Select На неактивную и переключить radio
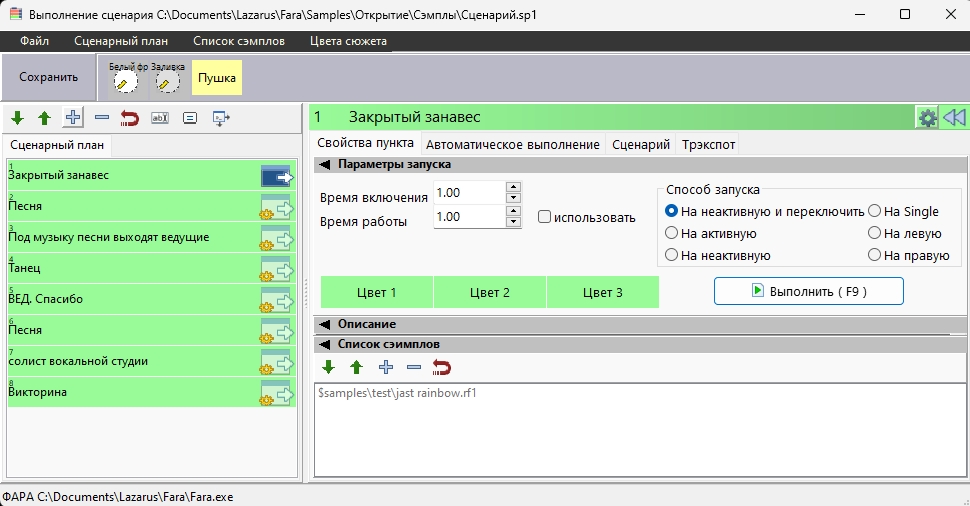 click(x=671, y=211)
